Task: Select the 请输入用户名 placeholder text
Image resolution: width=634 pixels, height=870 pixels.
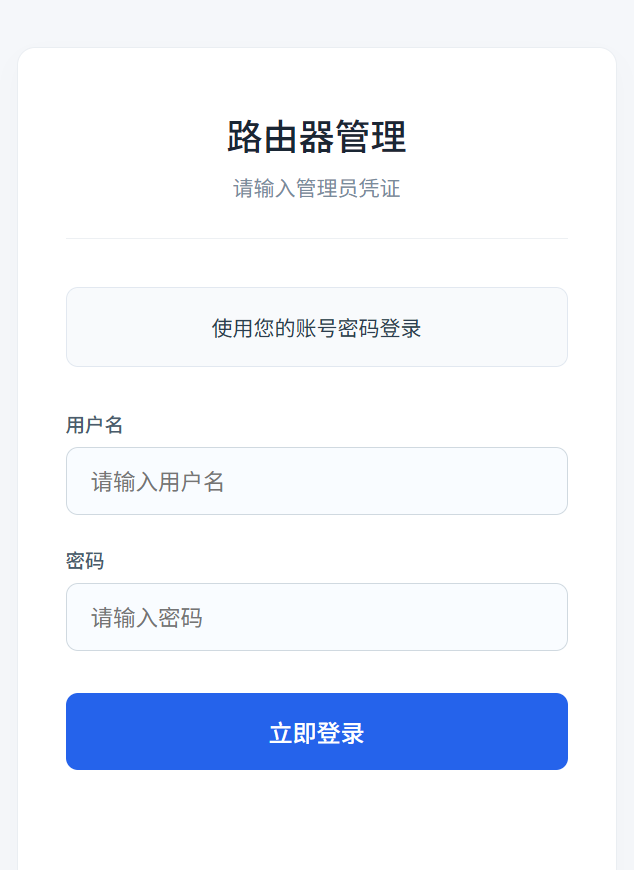Action: click(158, 482)
